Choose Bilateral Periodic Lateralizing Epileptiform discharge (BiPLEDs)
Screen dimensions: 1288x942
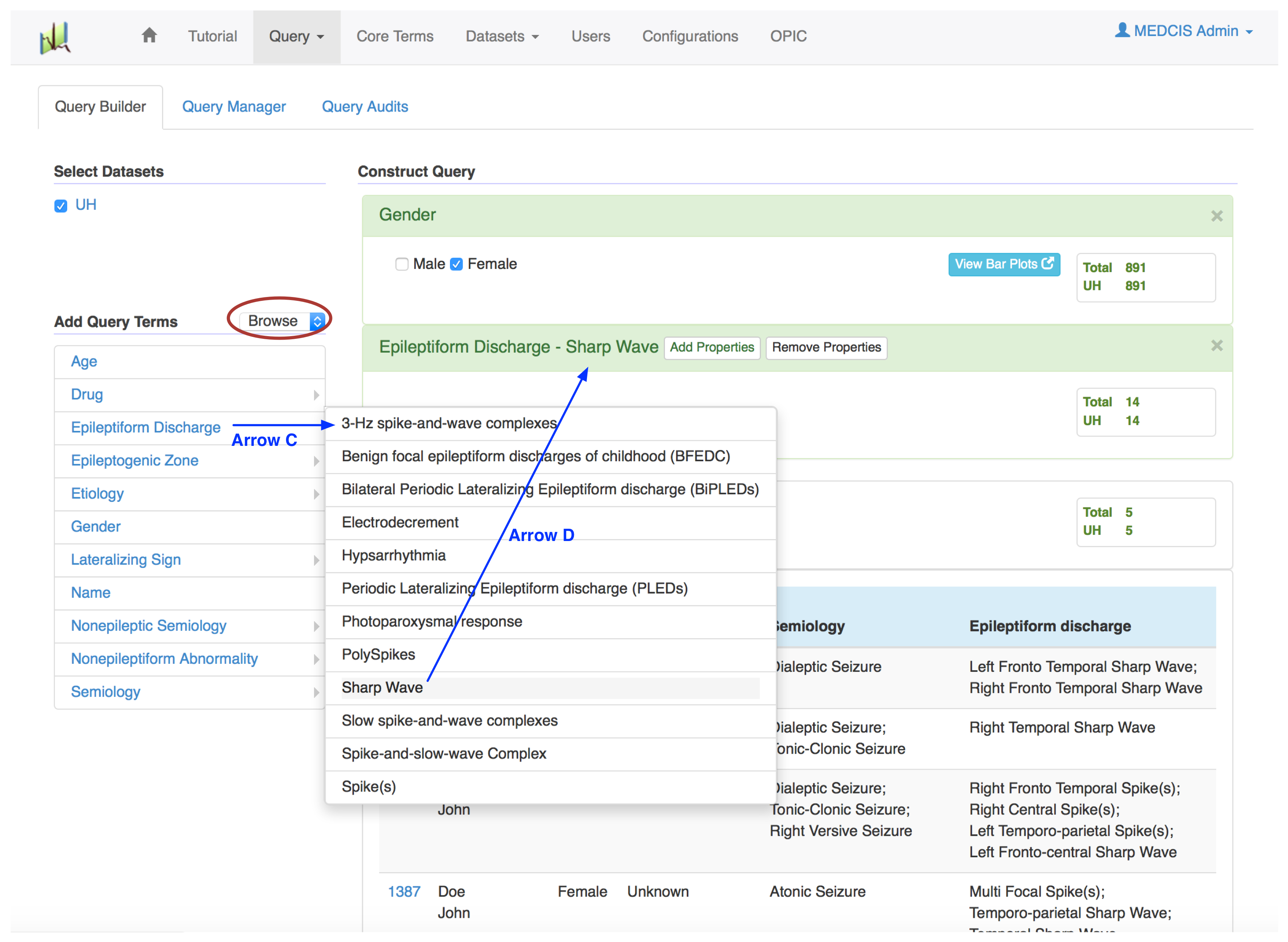click(x=551, y=490)
